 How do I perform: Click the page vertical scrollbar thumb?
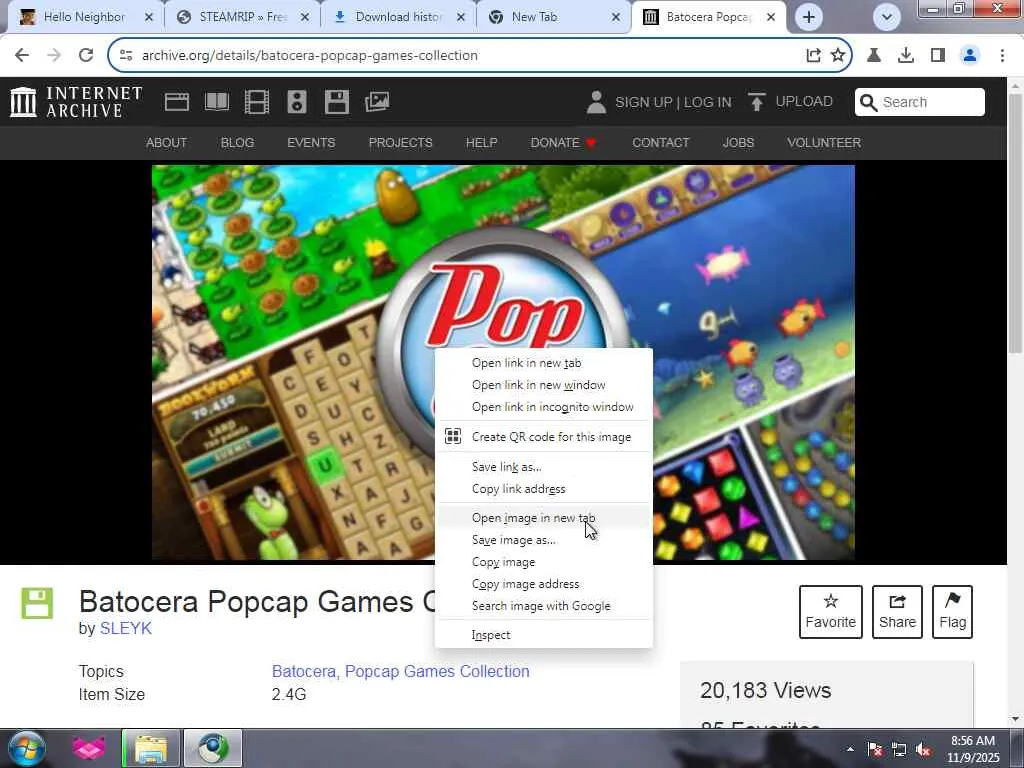click(1016, 223)
